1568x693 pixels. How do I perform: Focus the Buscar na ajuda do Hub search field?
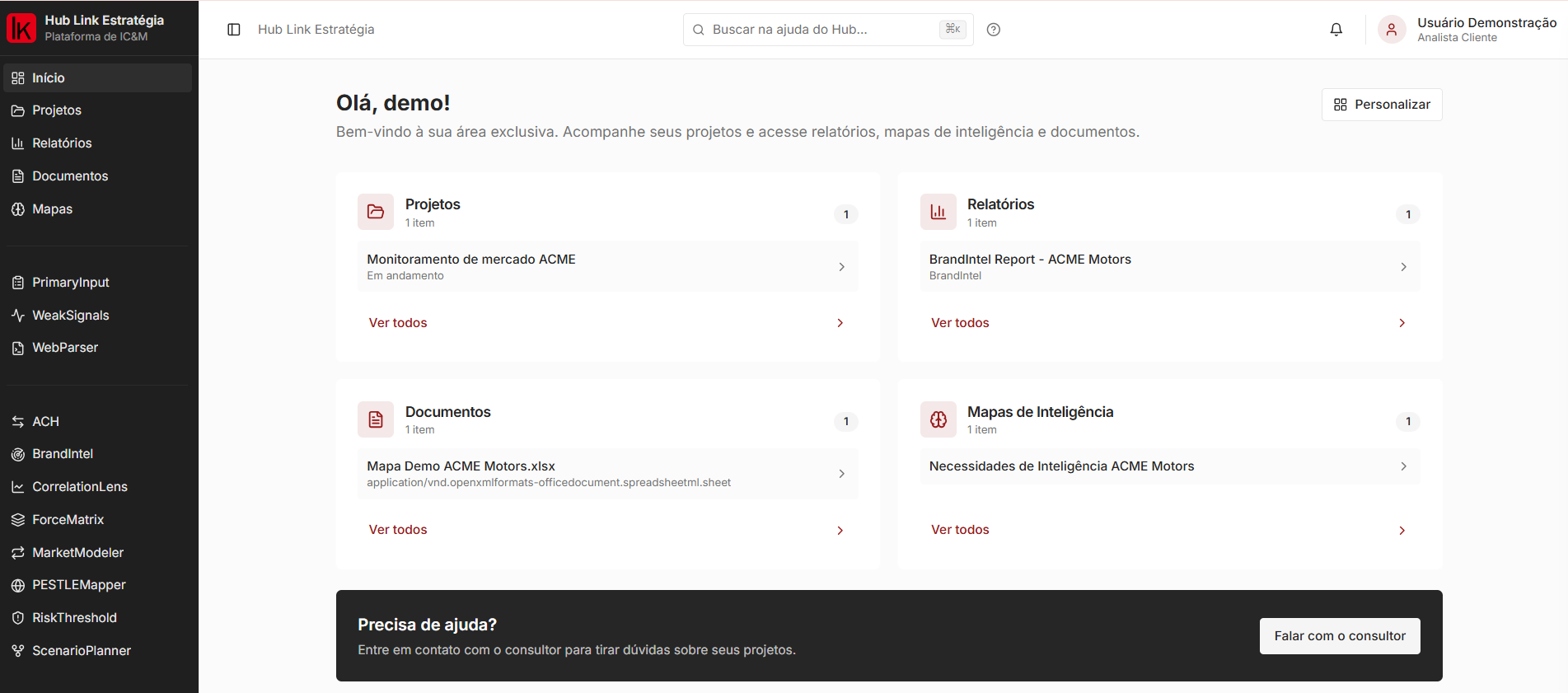pyautogui.click(x=828, y=30)
